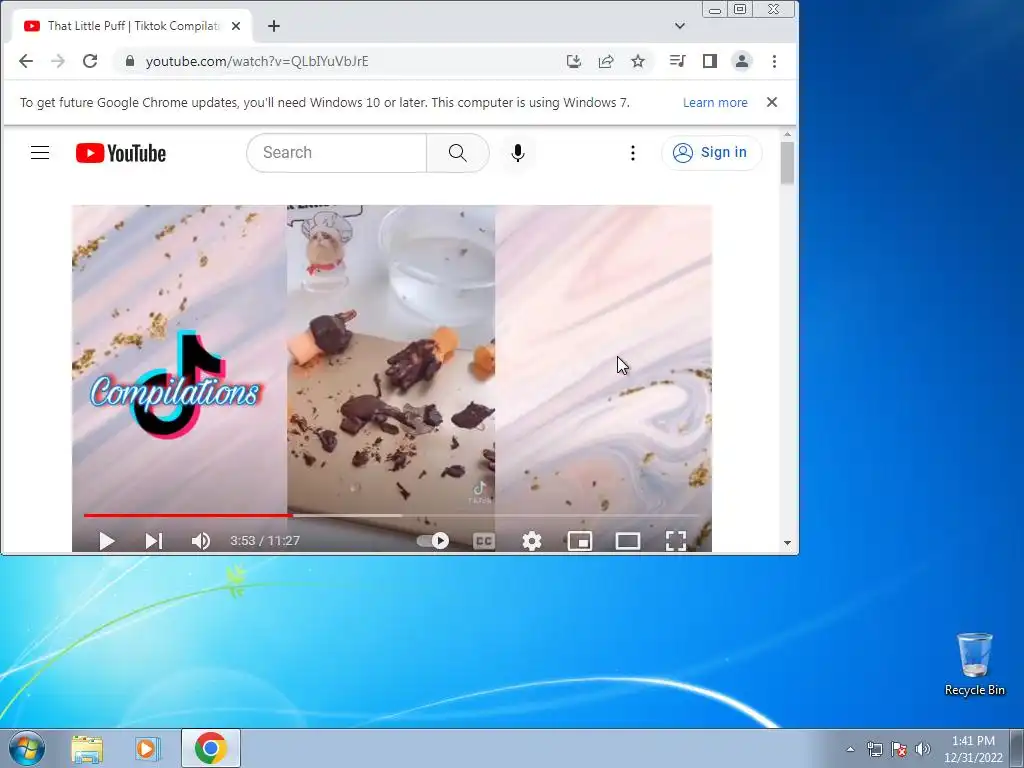Open the Action Center flag icon
The width and height of the screenshot is (1024, 768).
[899, 749]
